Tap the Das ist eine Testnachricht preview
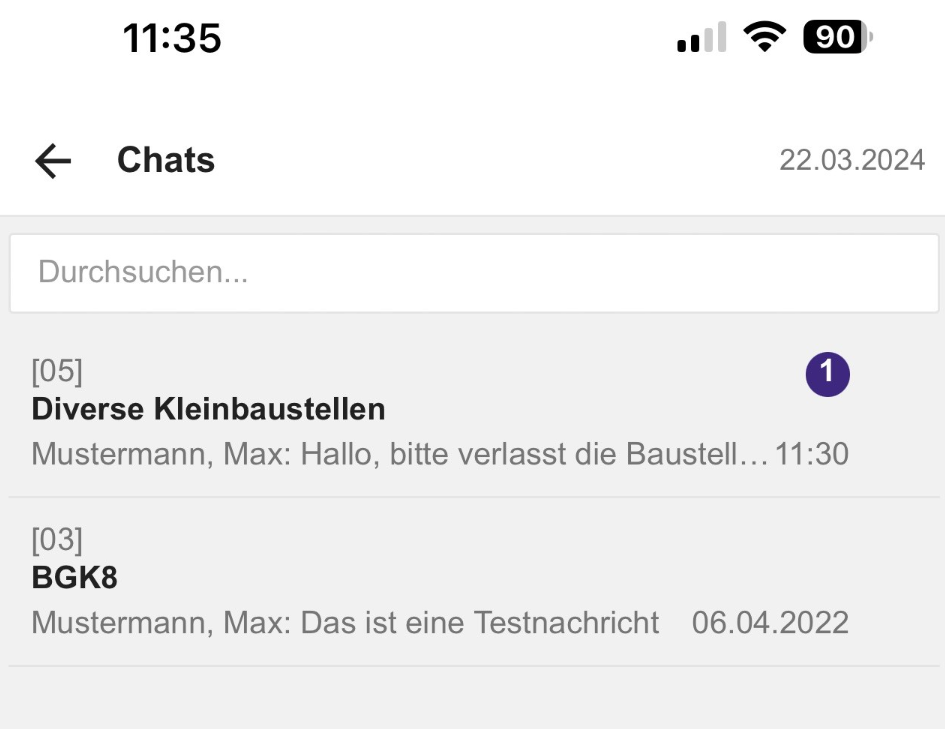The width and height of the screenshot is (945, 729). 480,622
